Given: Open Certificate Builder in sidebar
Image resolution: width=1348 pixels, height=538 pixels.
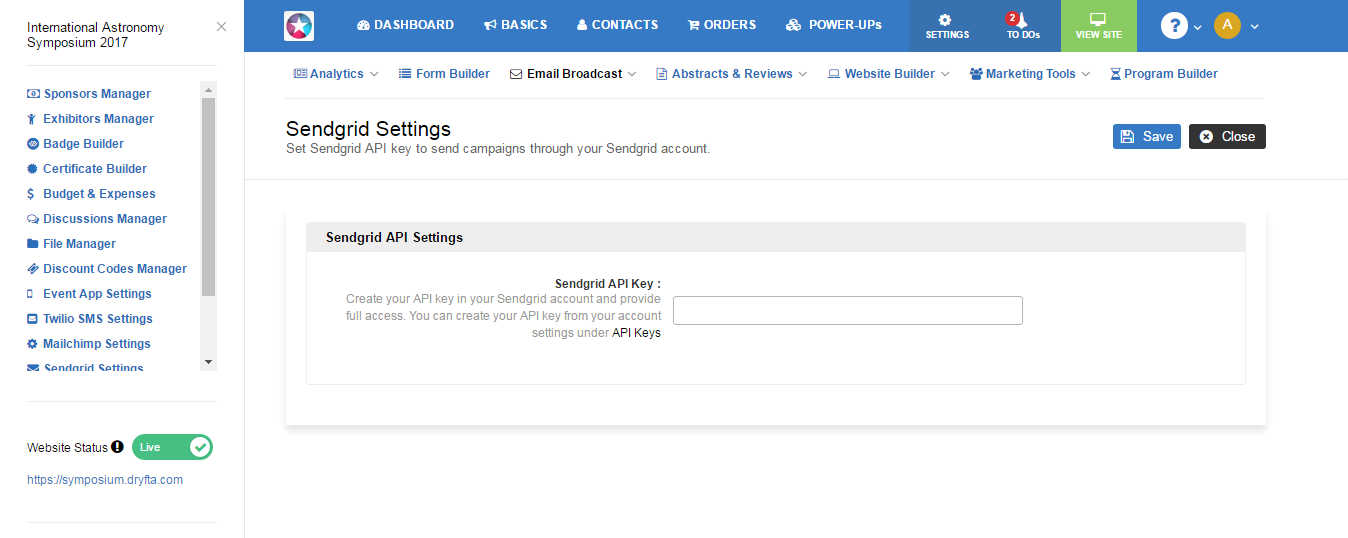Looking at the screenshot, I should (x=87, y=169).
